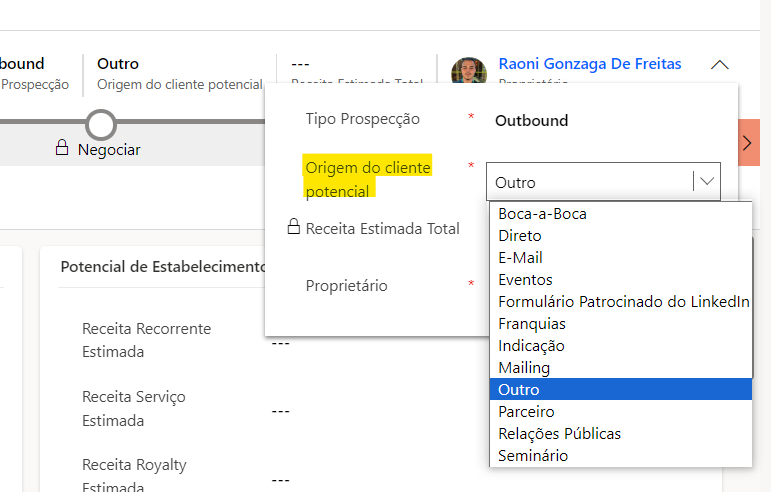Select E-Mail as lead source

520,258
